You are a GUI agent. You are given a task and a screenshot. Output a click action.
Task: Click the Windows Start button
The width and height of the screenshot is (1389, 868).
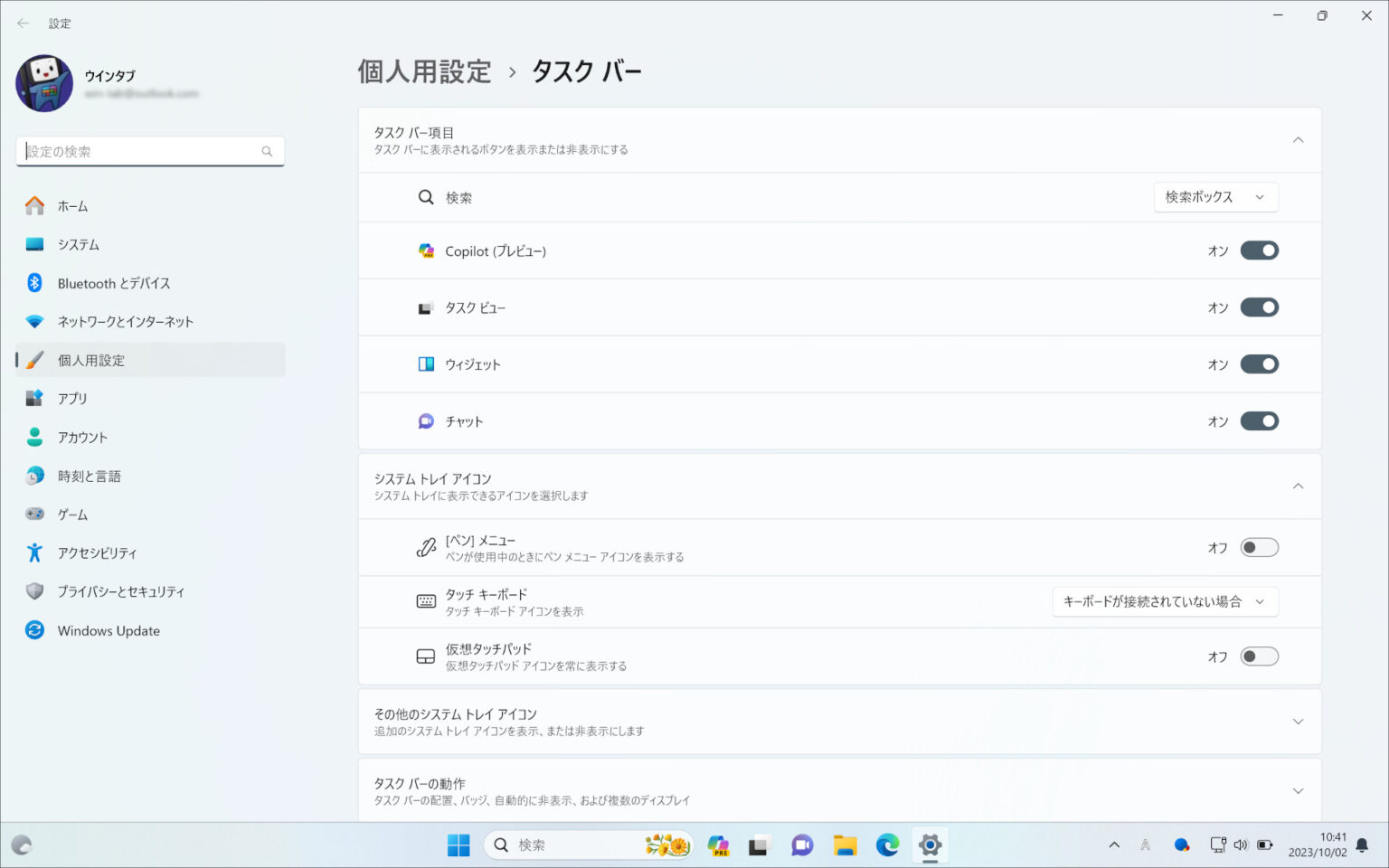click(458, 845)
